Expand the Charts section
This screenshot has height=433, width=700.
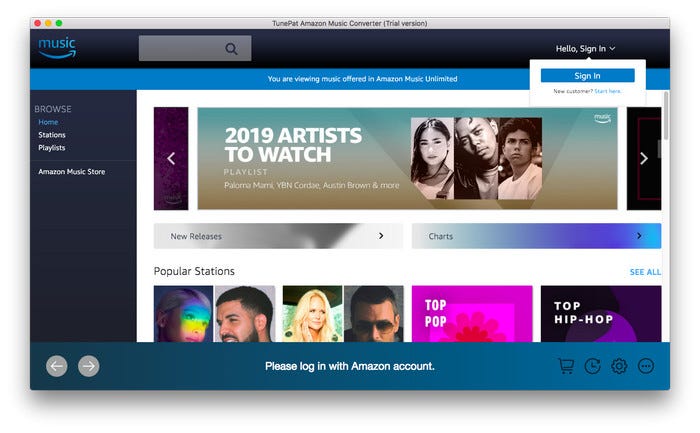(536, 236)
